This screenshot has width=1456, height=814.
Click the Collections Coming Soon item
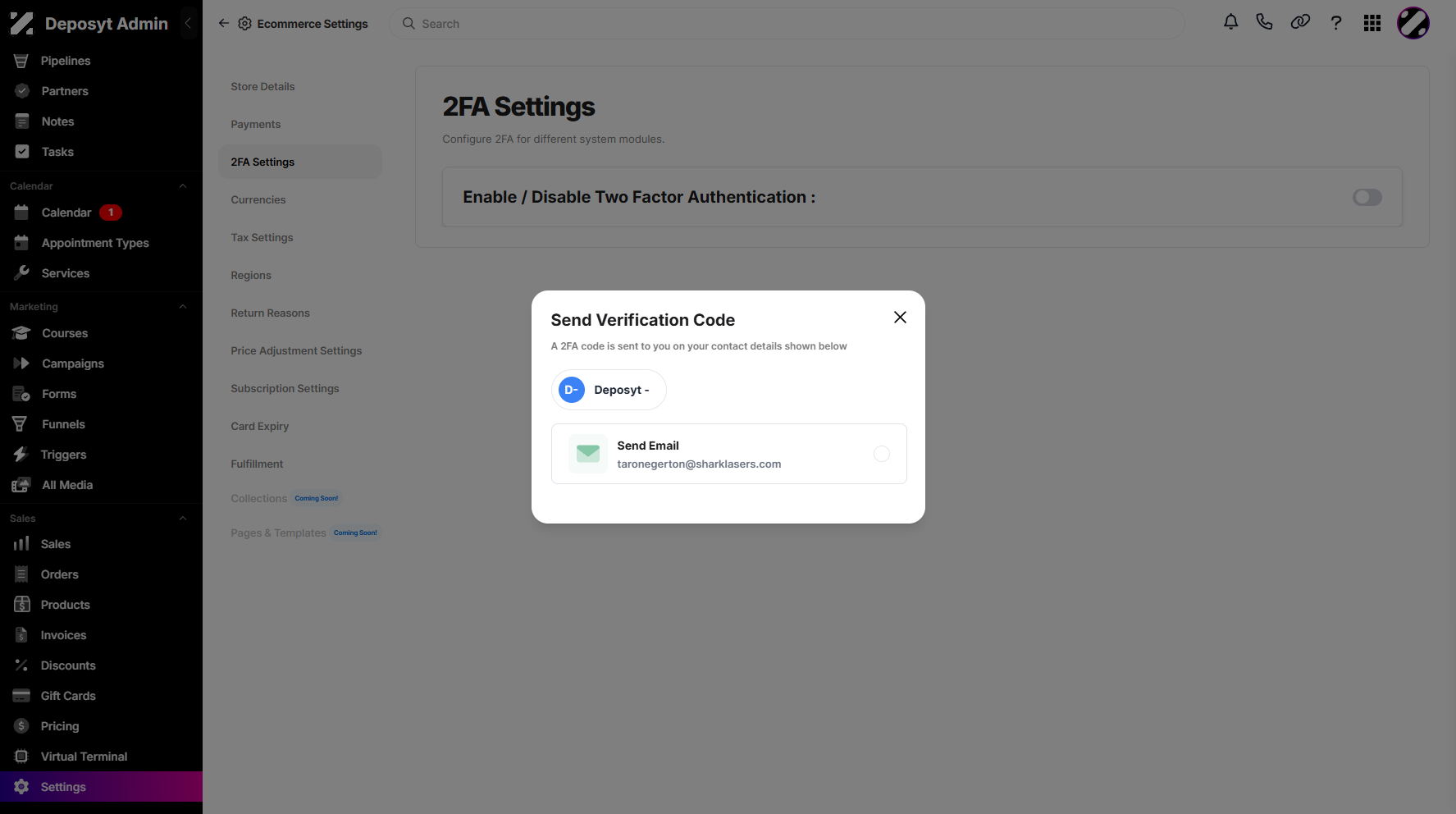[285, 498]
